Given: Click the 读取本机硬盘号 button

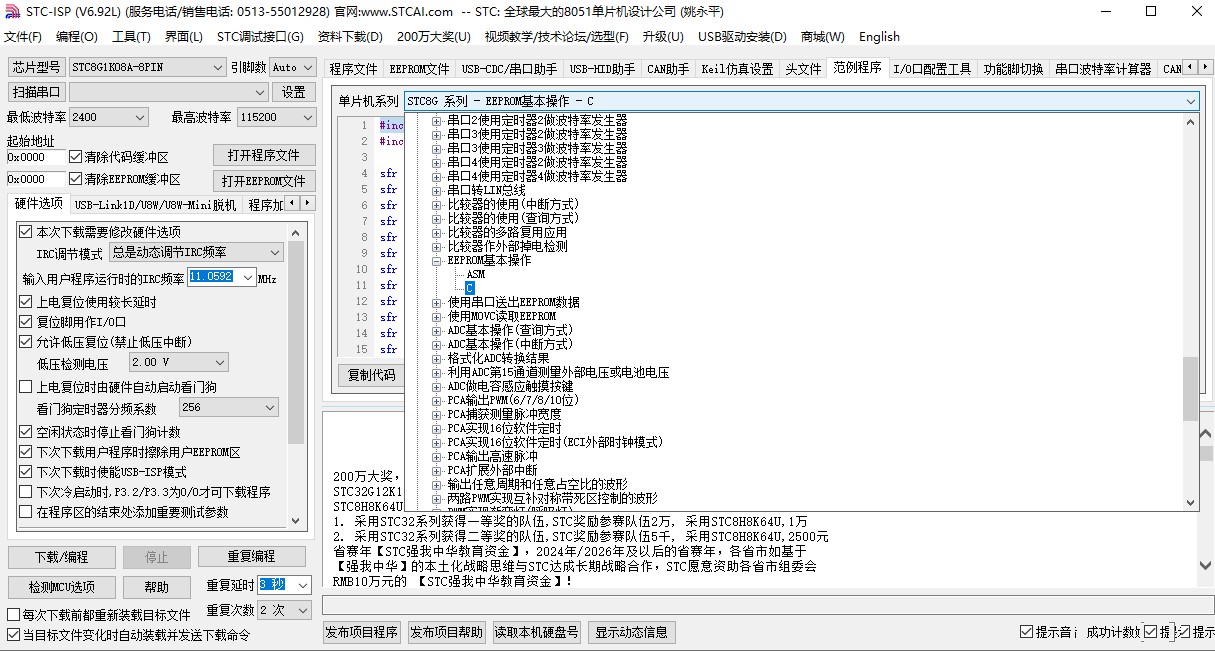Looking at the screenshot, I should (x=537, y=632).
